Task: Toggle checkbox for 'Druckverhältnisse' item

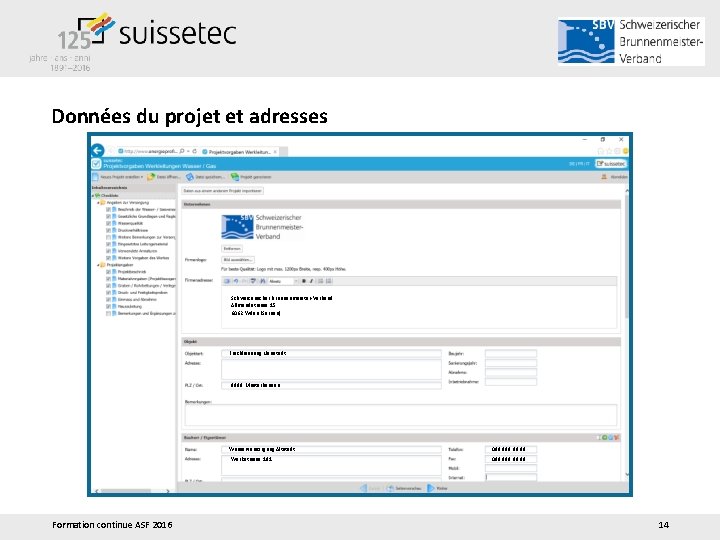Action: click(108, 230)
